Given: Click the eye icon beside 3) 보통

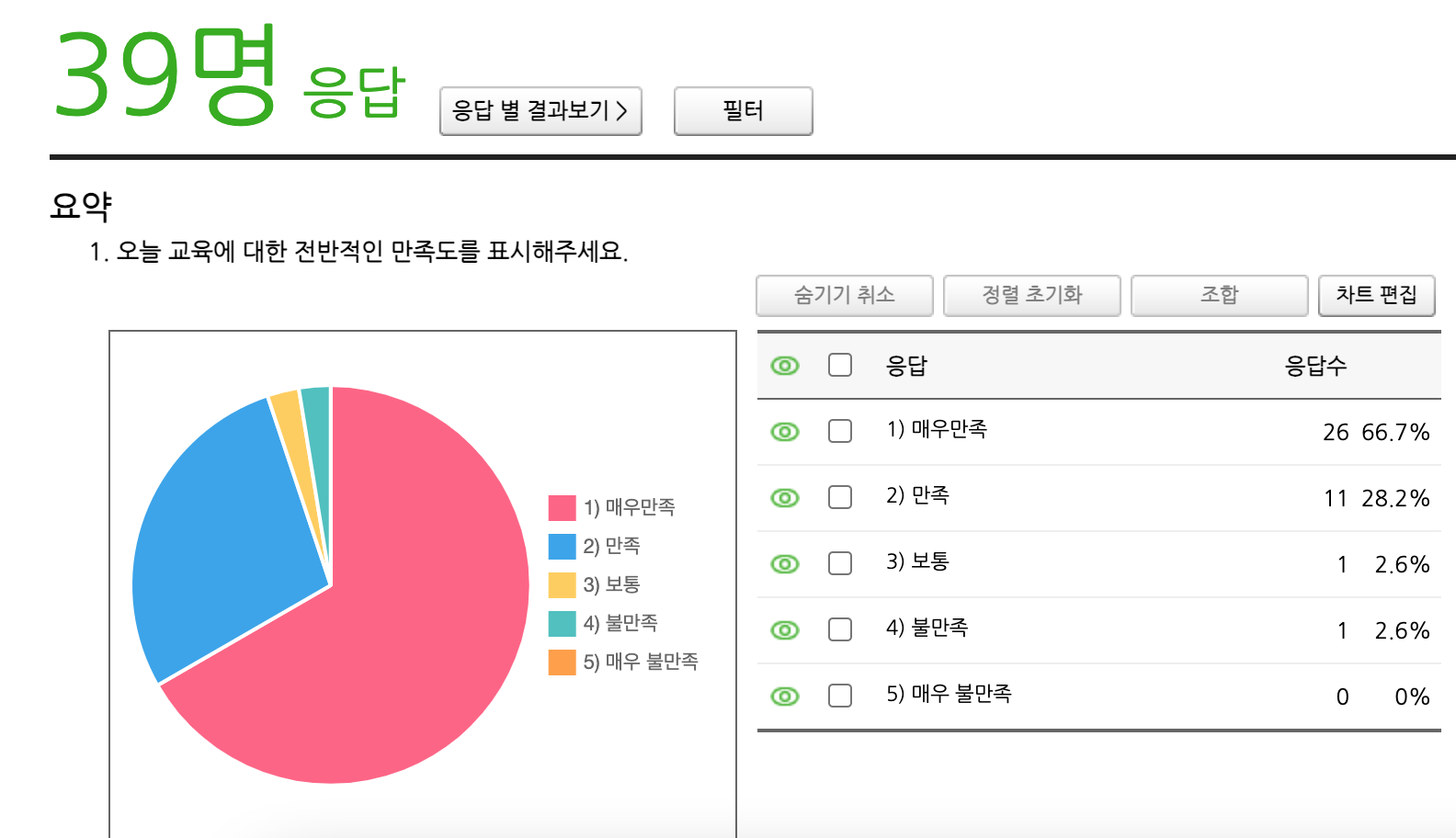Looking at the screenshot, I should [784, 564].
